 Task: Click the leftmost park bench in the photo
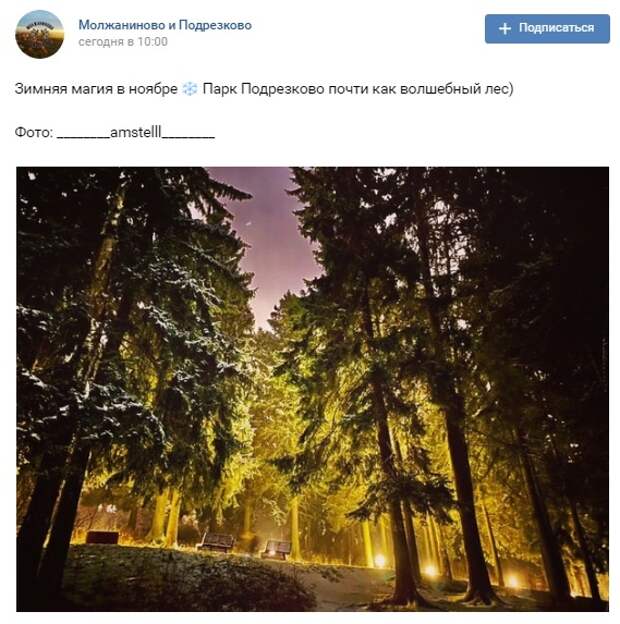point(102,537)
